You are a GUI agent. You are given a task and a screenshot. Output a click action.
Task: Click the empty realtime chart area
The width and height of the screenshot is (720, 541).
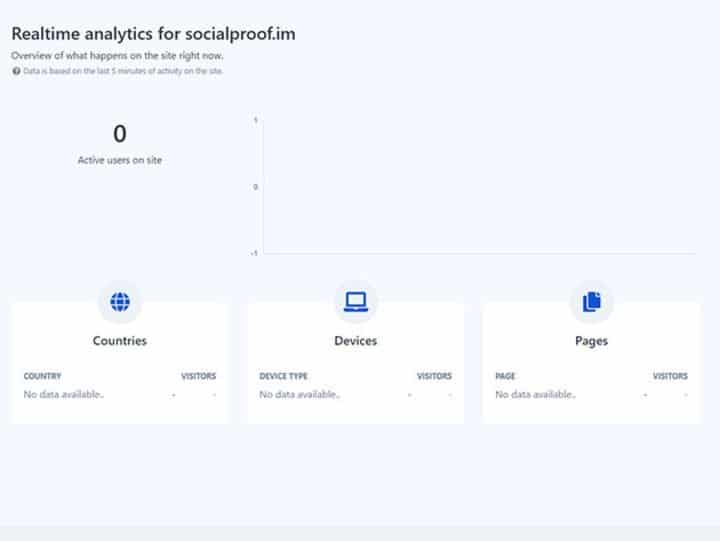(x=480, y=187)
